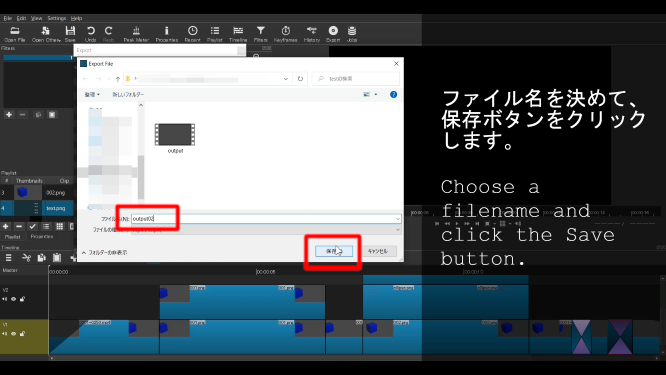The image size is (666, 375).
Task: Collapse the folder view expander at dialog bottom
Action: coord(104,253)
